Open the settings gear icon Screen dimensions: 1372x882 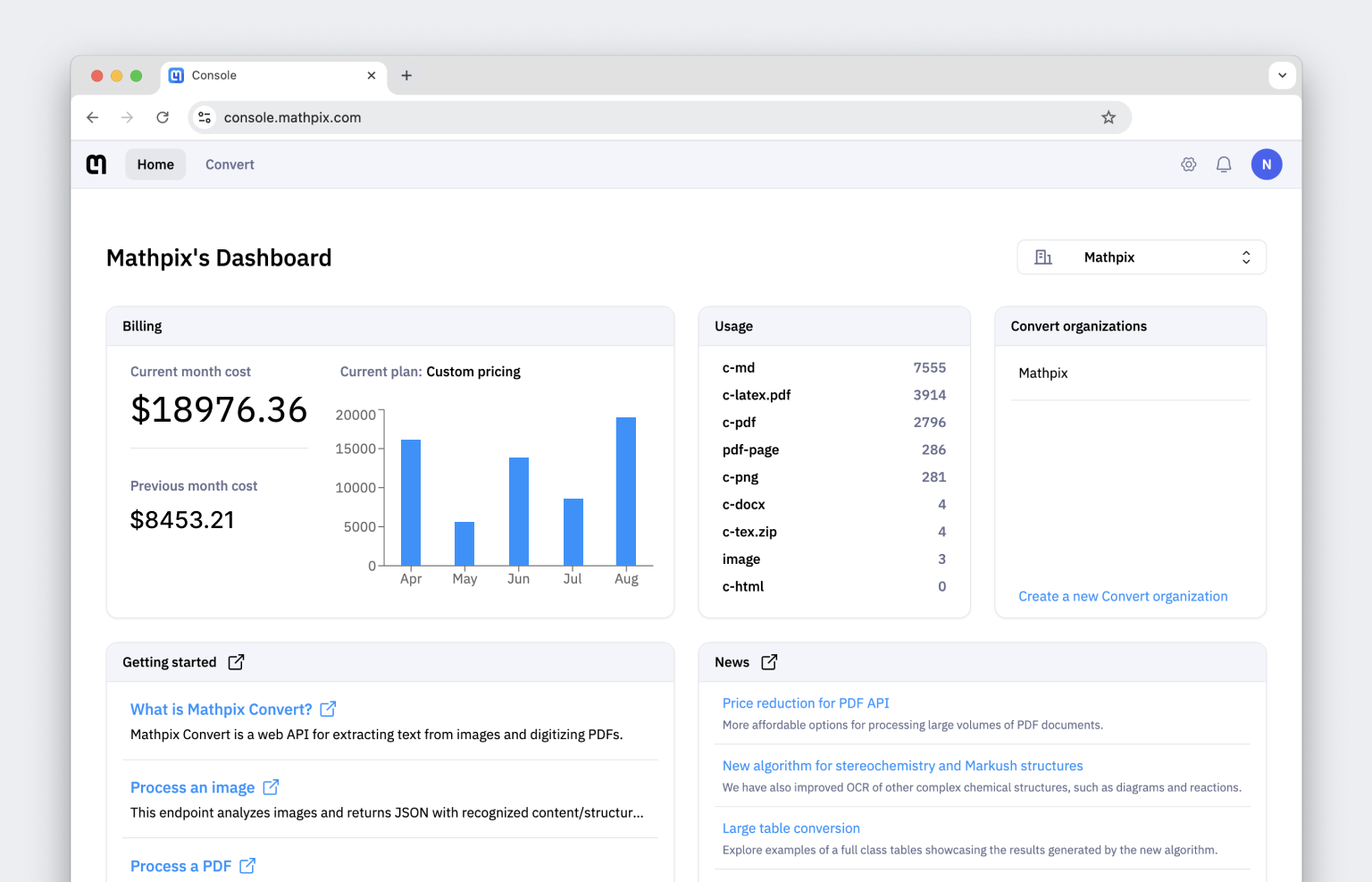[1189, 164]
